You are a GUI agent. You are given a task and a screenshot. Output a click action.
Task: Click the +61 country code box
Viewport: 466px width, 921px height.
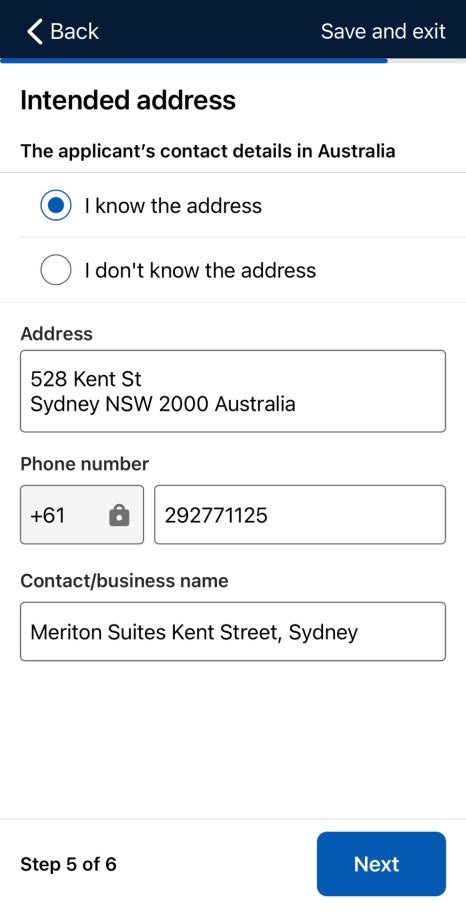[82, 515]
